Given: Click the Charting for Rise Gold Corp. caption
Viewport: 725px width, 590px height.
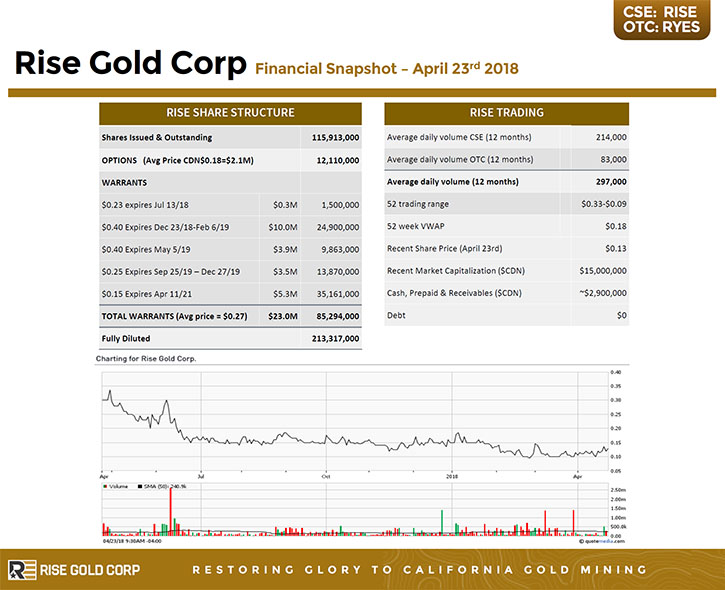Looking at the screenshot, I should click(x=146, y=358).
